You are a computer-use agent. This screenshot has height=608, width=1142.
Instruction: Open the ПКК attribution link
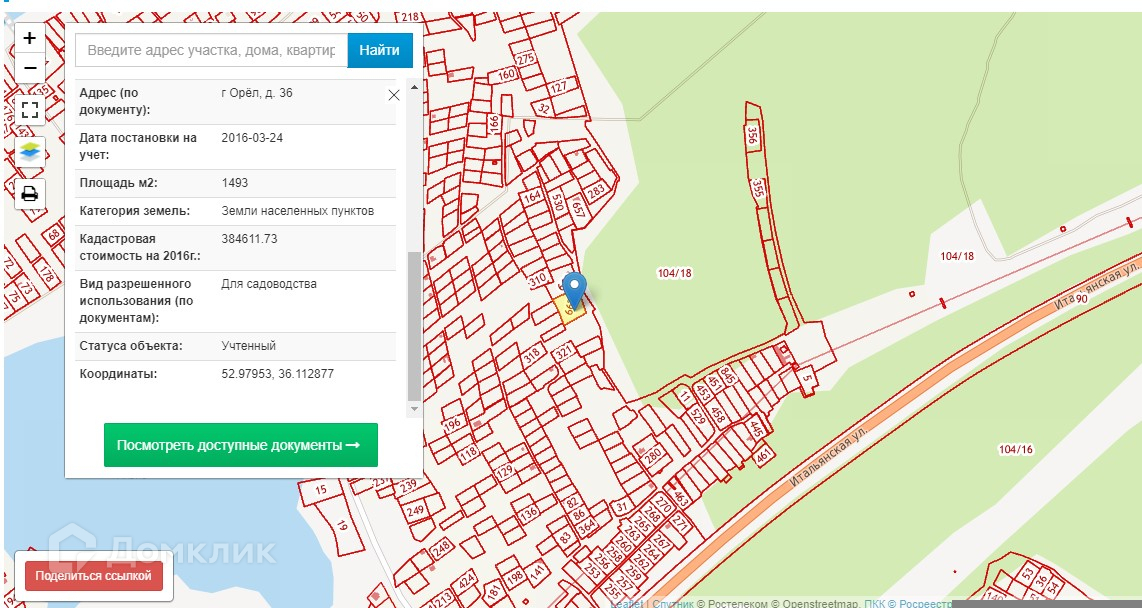pos(873,603)
